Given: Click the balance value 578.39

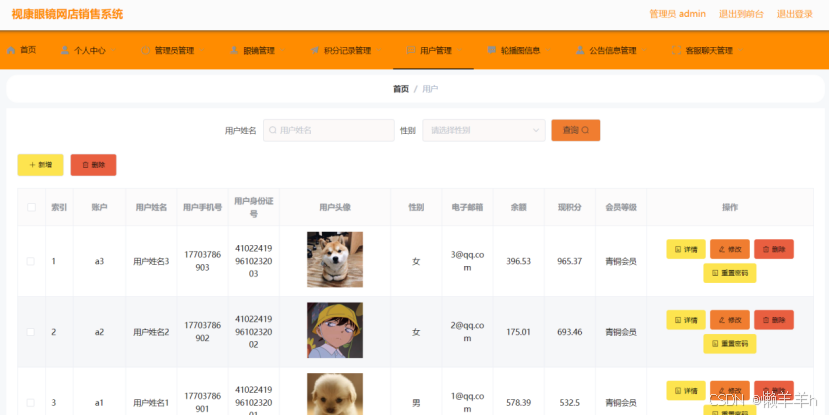Looking at the screenshot, I should click(x=519, y=403).
